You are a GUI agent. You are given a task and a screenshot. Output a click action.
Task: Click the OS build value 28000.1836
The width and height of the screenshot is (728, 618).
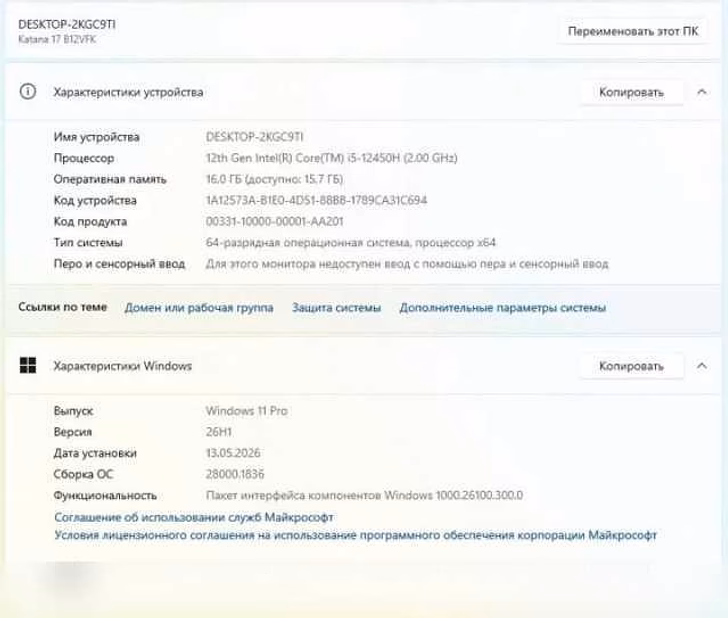tap(235, 474)
